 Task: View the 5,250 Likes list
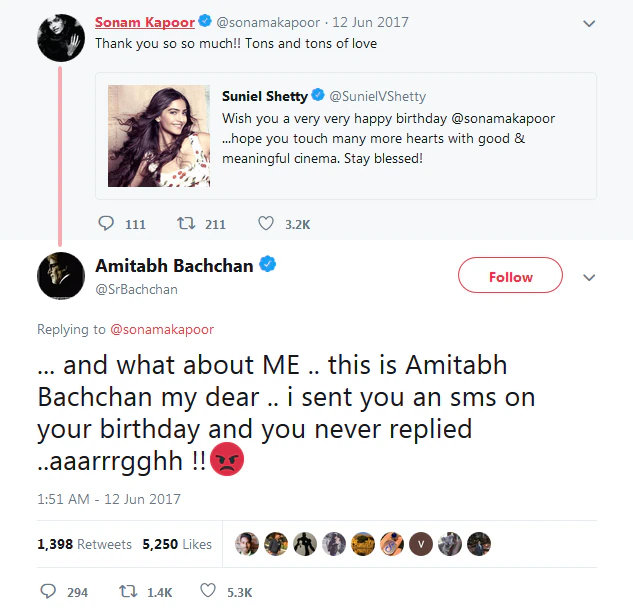(x=177, y=544)
